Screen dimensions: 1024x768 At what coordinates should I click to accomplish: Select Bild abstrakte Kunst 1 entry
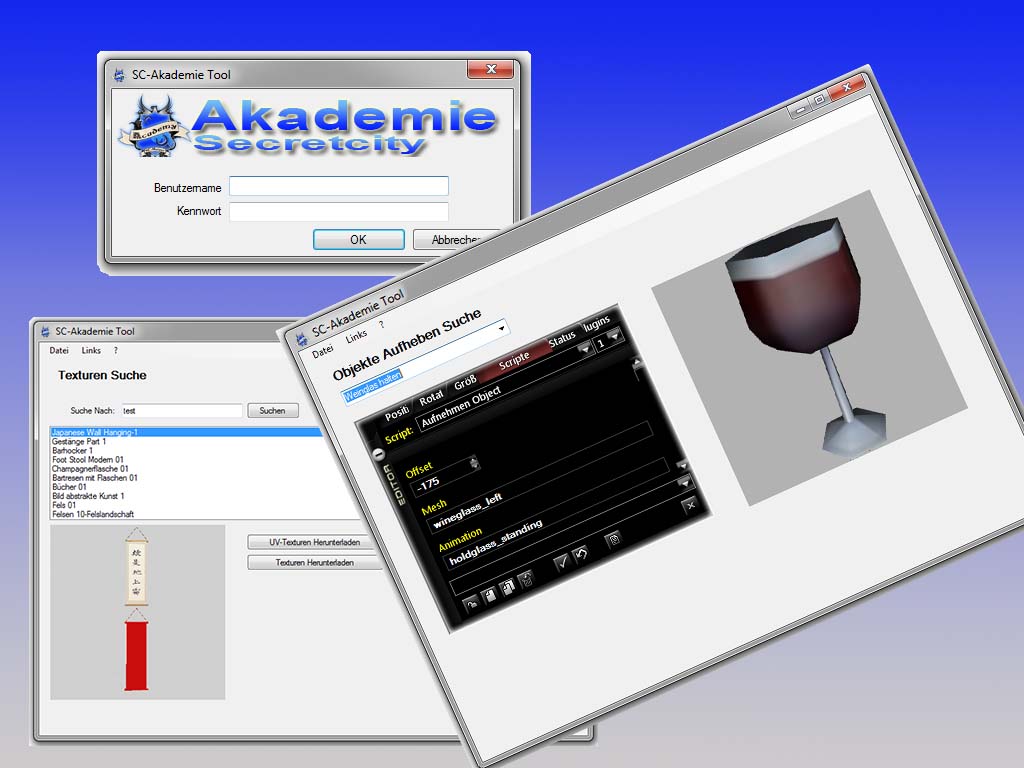pyautogui.click(x=88, y=496)
